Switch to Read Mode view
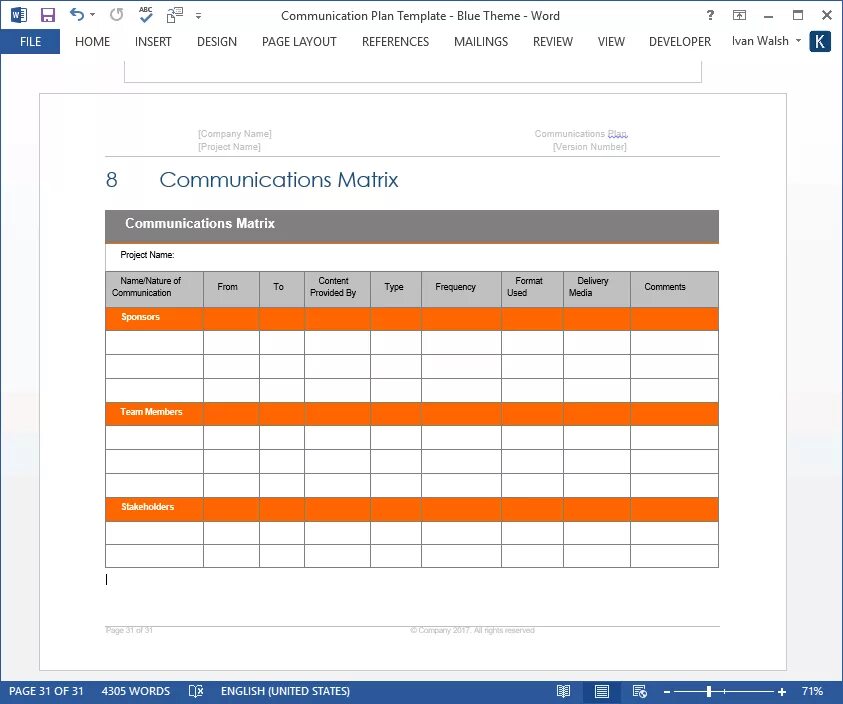The image size is (843, 704). point(563,691)
